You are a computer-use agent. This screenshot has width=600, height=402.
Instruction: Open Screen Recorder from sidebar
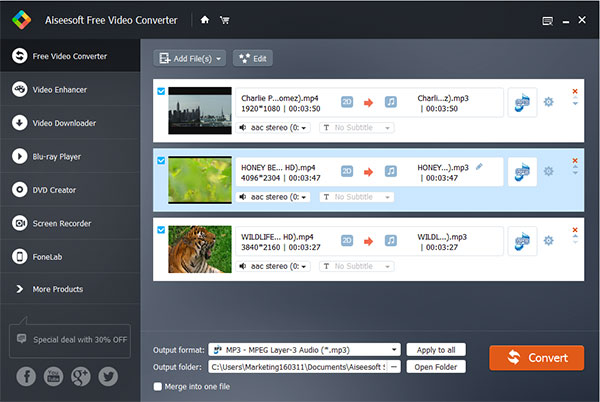tap(70, 223)
